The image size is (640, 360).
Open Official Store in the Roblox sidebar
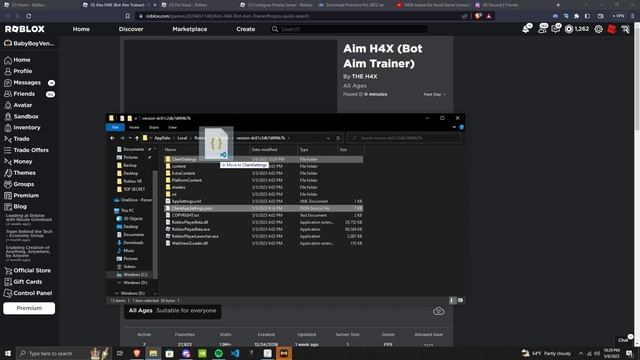[27, 270]
